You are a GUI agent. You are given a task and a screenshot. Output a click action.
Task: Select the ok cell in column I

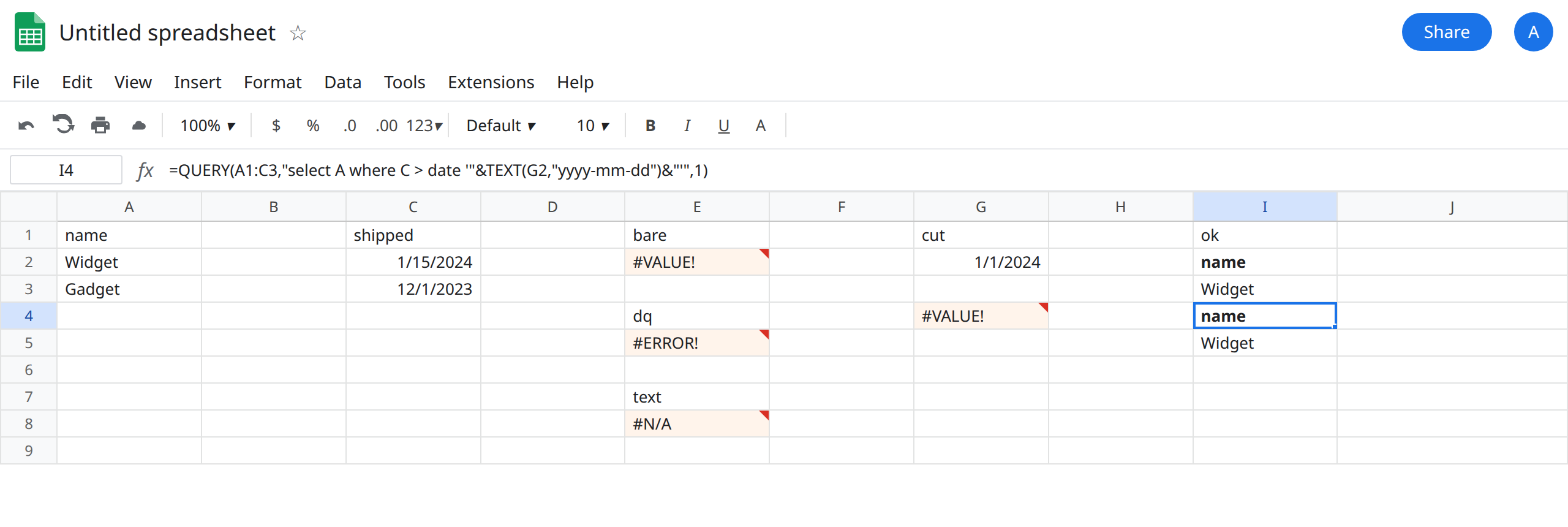tap(1265, 235)
